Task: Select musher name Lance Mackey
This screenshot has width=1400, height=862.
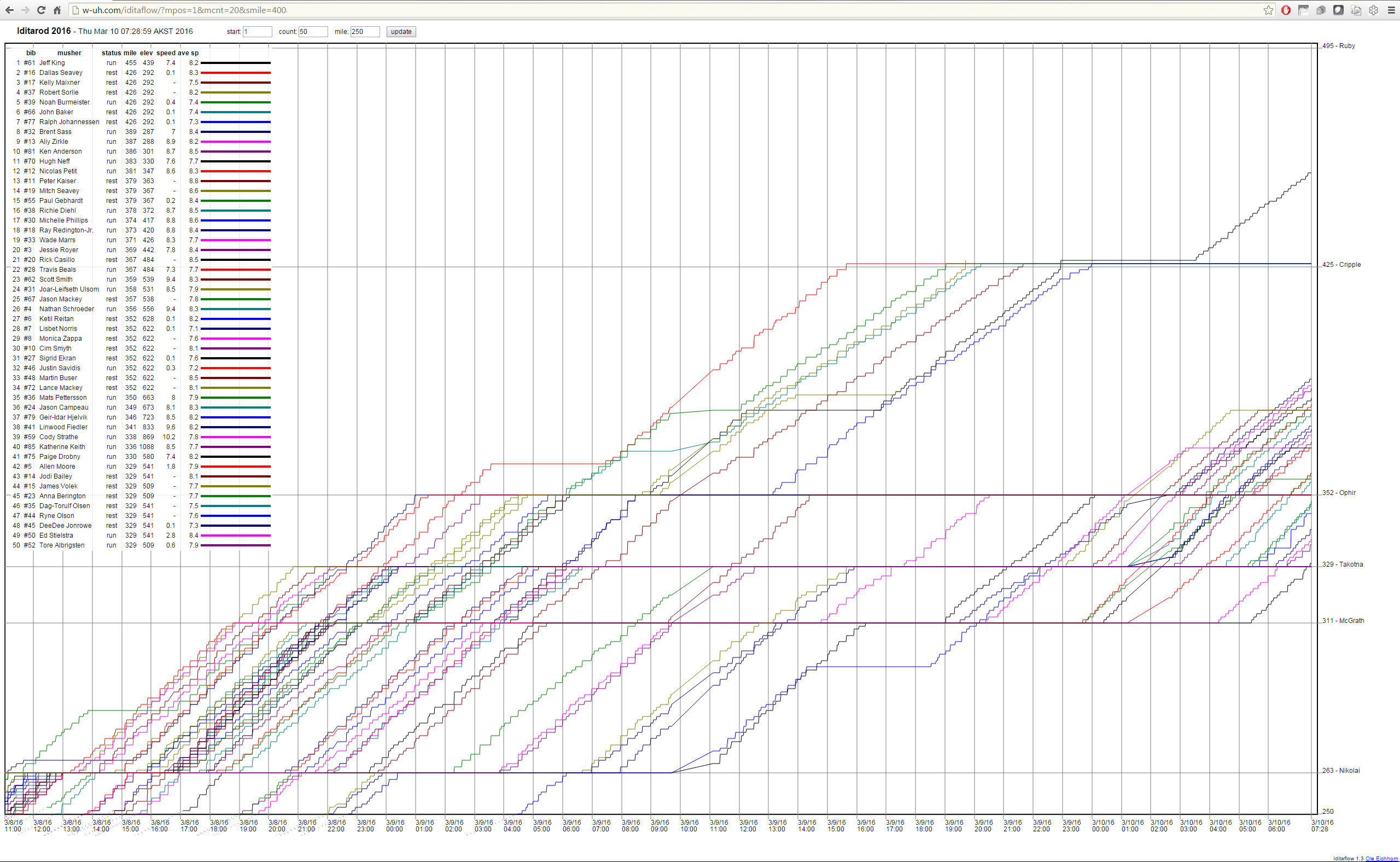Action: (x=61, y=388)
